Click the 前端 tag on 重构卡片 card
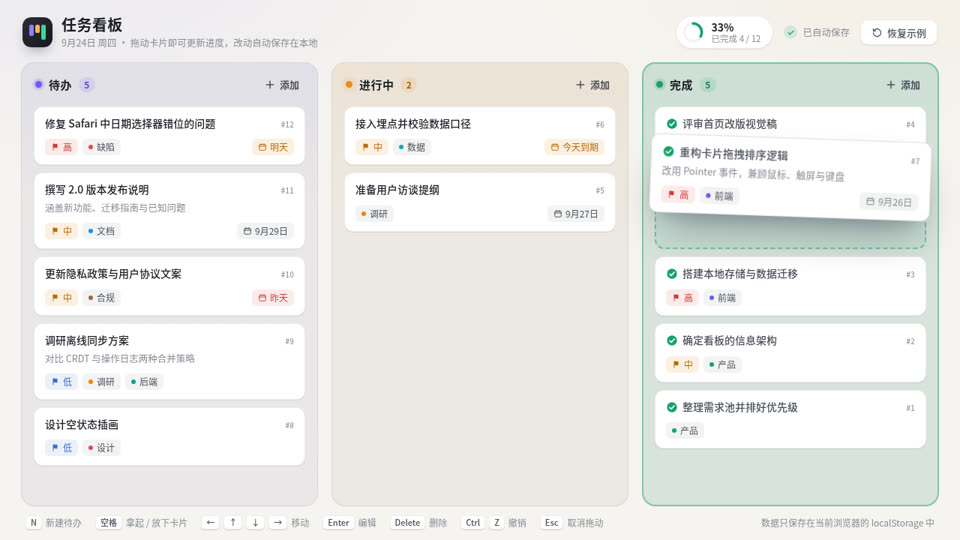 719,196
